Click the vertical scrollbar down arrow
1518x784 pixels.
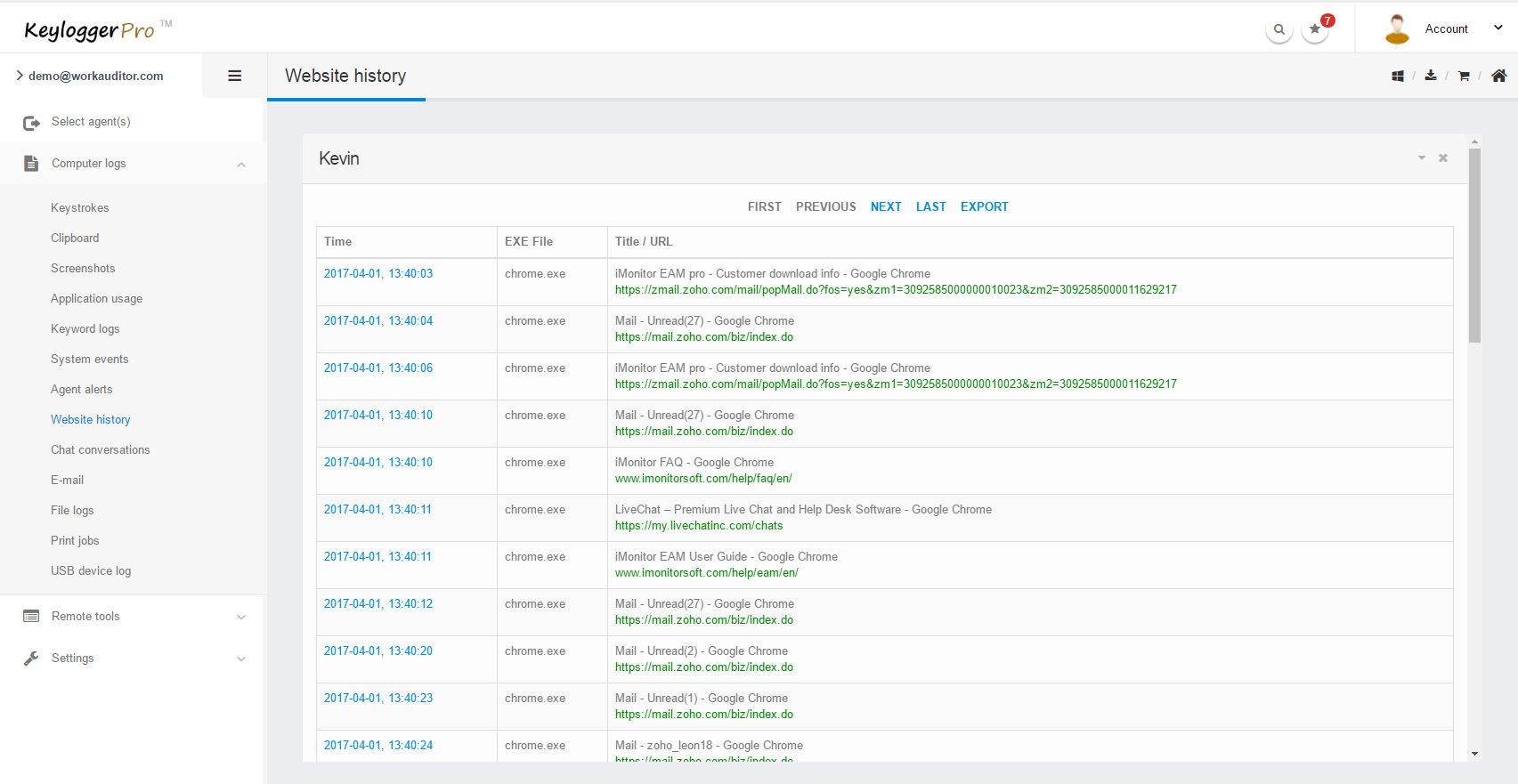click(1474, 754)
